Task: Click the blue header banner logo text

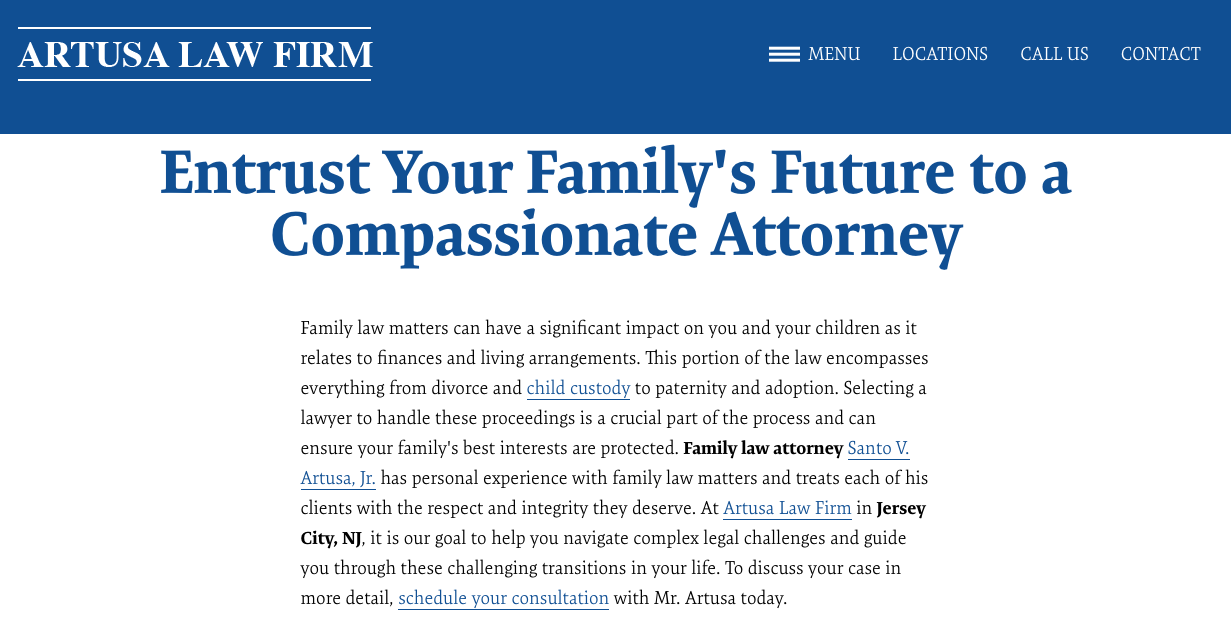Action: point(195,55)
